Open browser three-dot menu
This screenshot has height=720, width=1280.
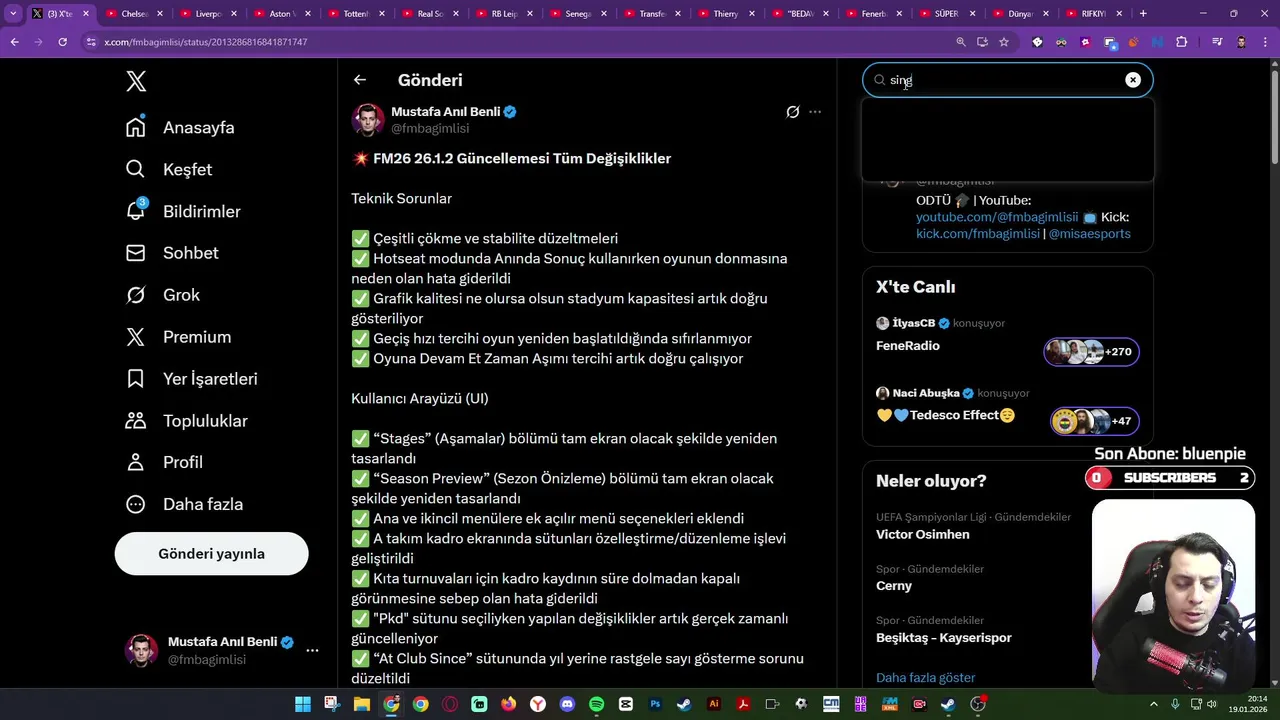pyautogui.click(x=1264, y=42)
